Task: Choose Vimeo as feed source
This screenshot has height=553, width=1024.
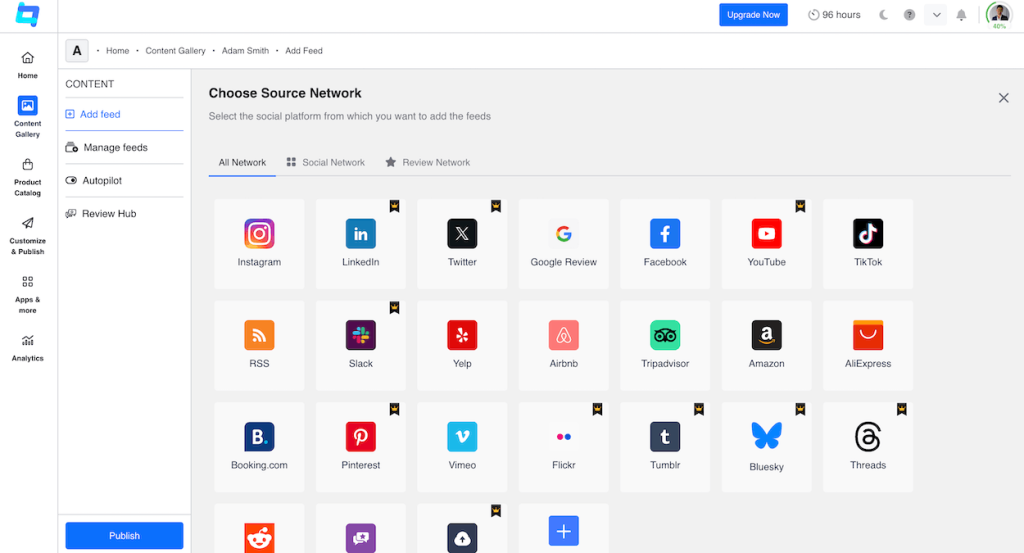Action: tap(462, 447)
